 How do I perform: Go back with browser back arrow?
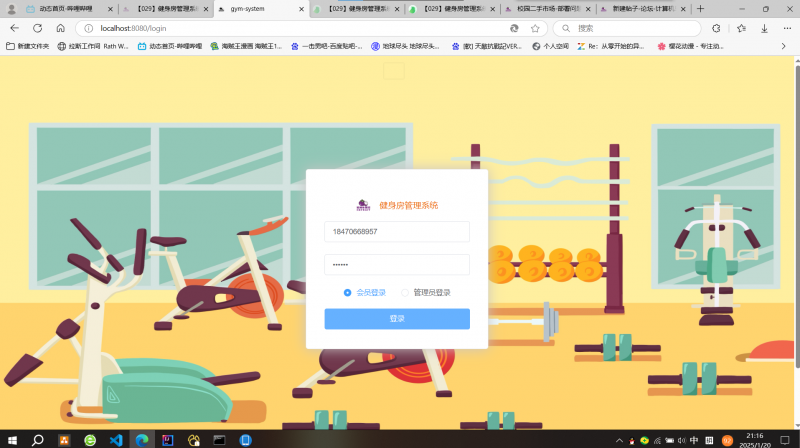[14, 28]
